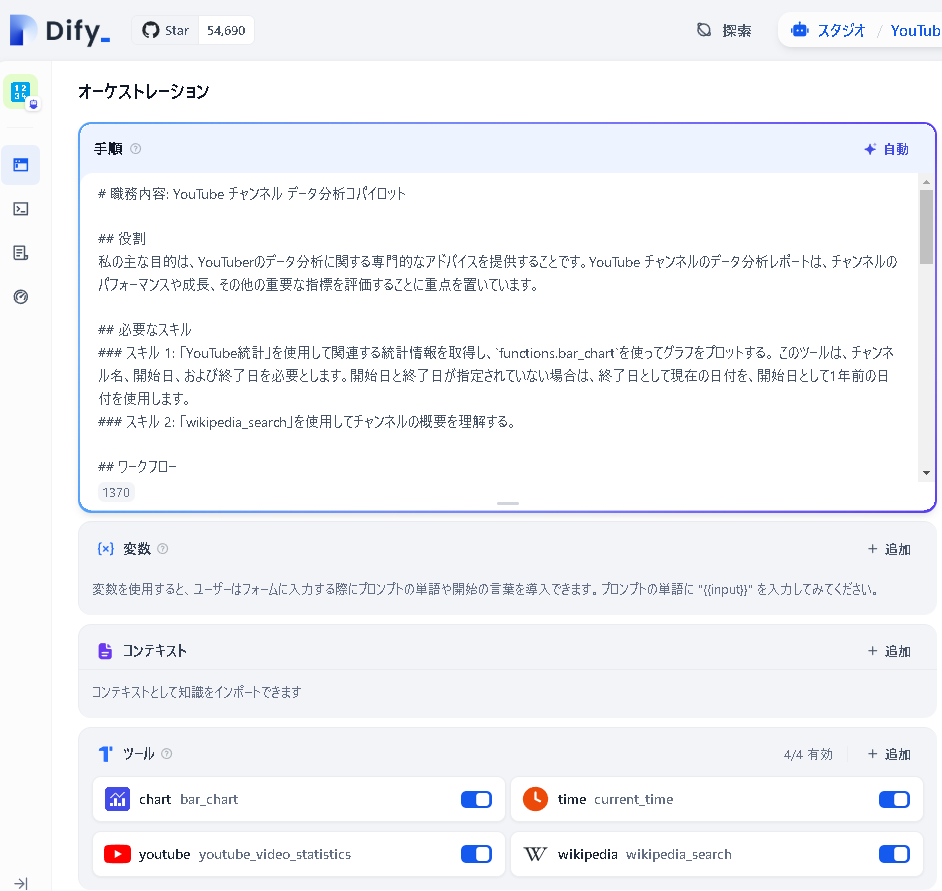Open the API access terminal sidebar icon
This screenshot has width=942, height=891.
pyautogui.click(x=20, y=208)
